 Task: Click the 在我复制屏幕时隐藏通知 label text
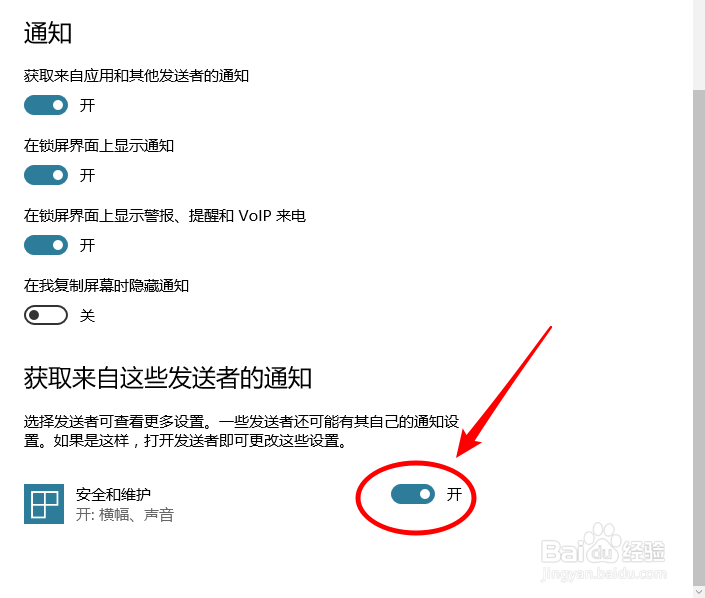106,286
